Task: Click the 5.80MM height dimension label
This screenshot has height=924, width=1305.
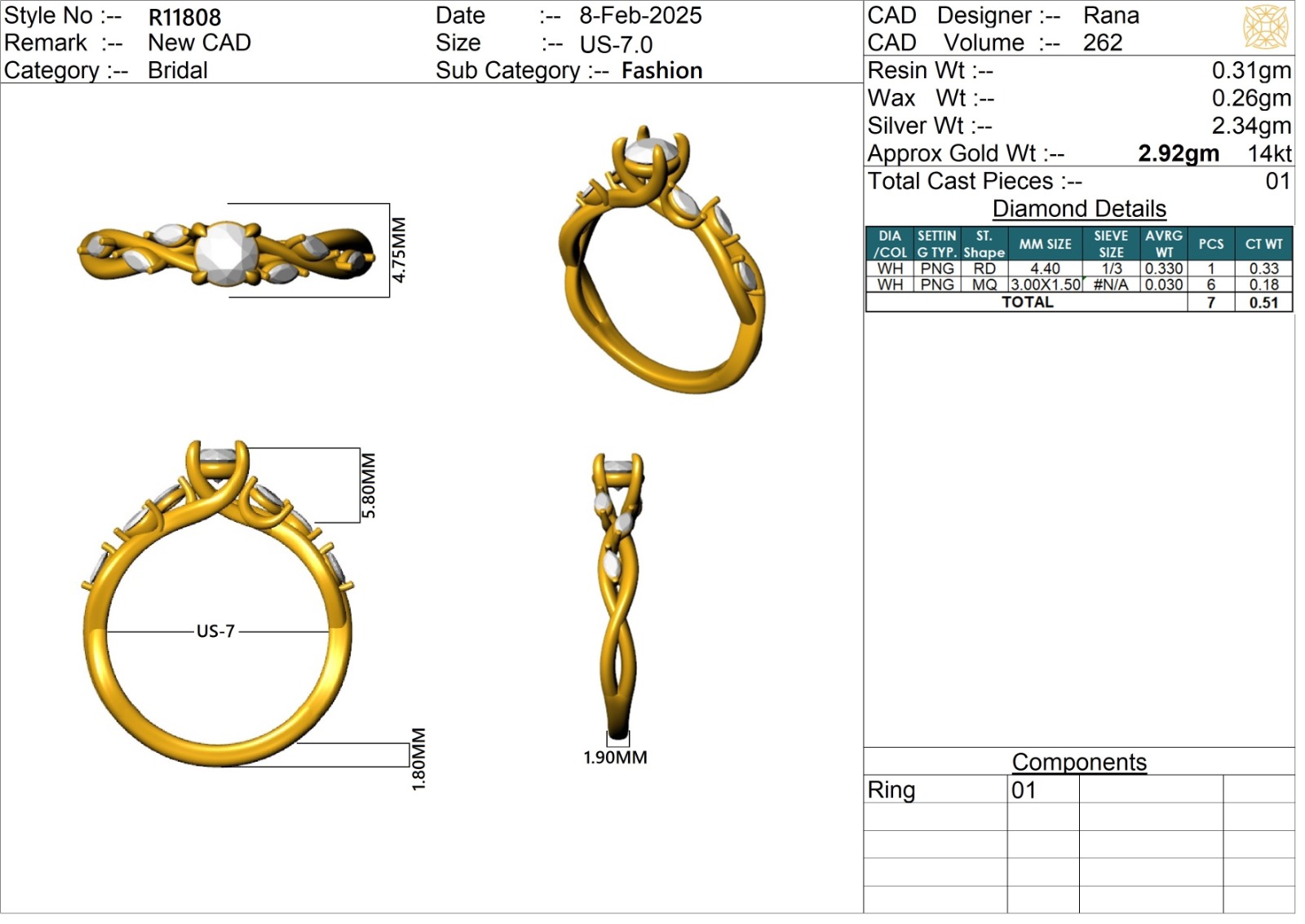Action: (369, 485)
